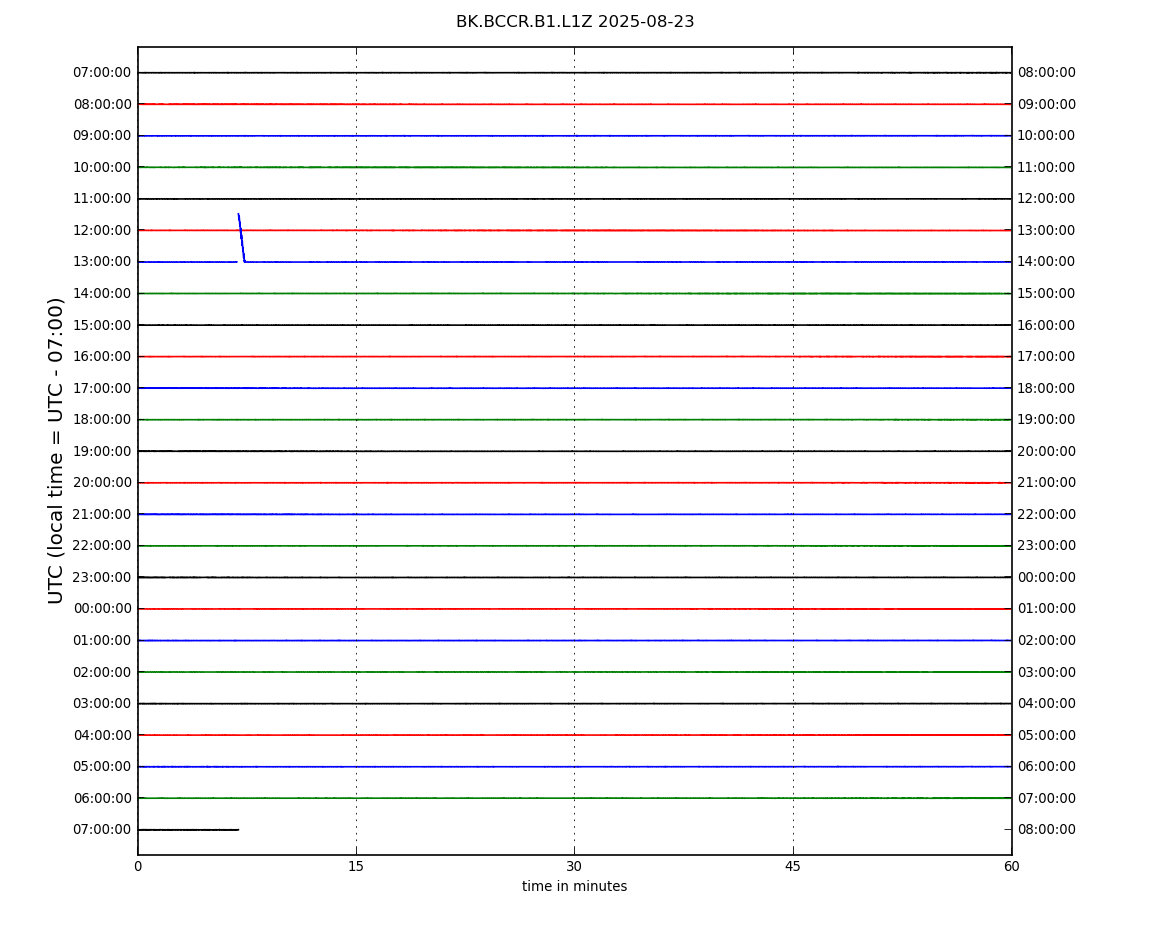
Task: Select left-axis label 13:00:00
Action: tap(102, 262)
